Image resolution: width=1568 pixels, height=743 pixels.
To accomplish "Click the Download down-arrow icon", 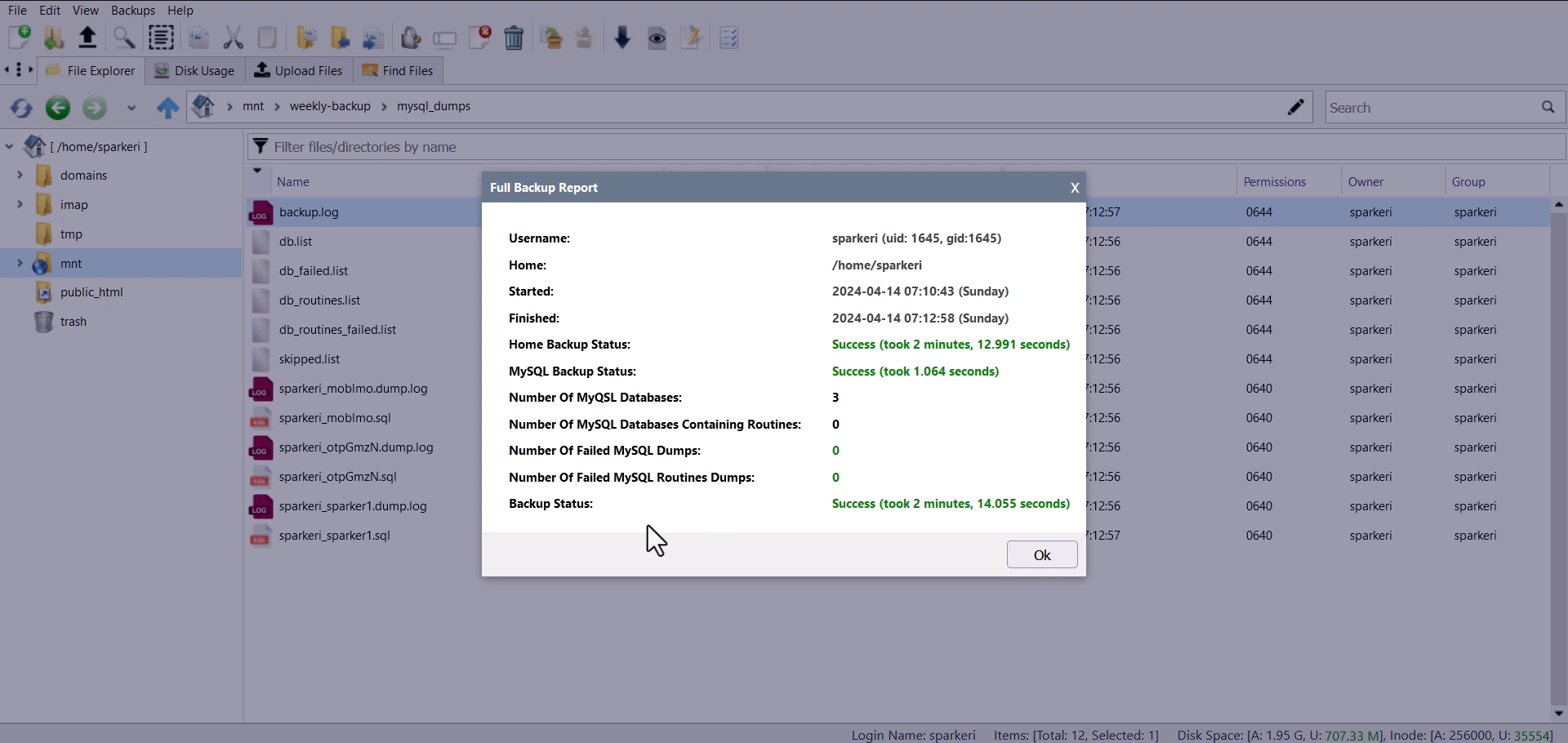I will pyautogui.click(x=623, y=38).
